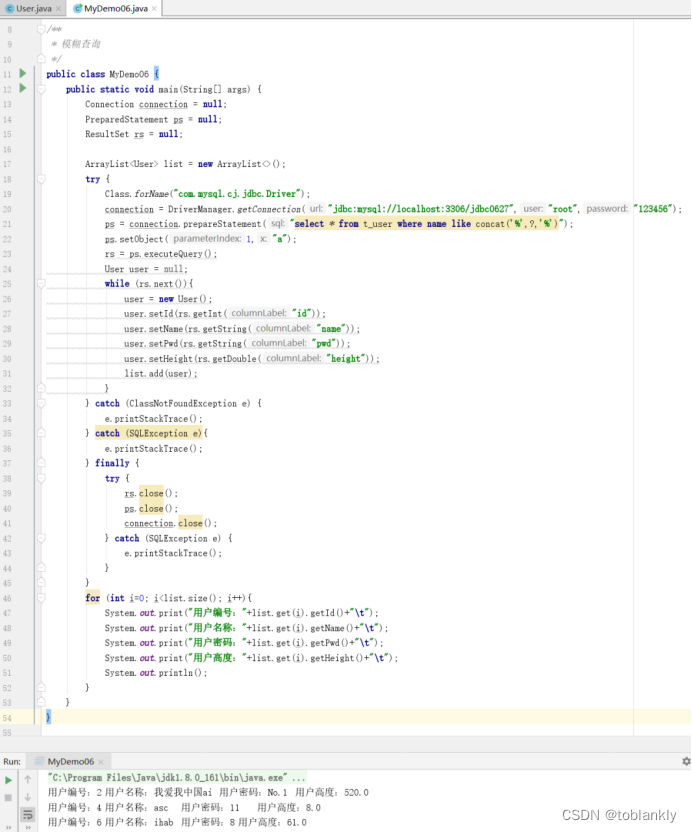The image size is (692, 832).
Task: Click the class file icon on the MyDemo06.java tab
Action: pos(77,8)
